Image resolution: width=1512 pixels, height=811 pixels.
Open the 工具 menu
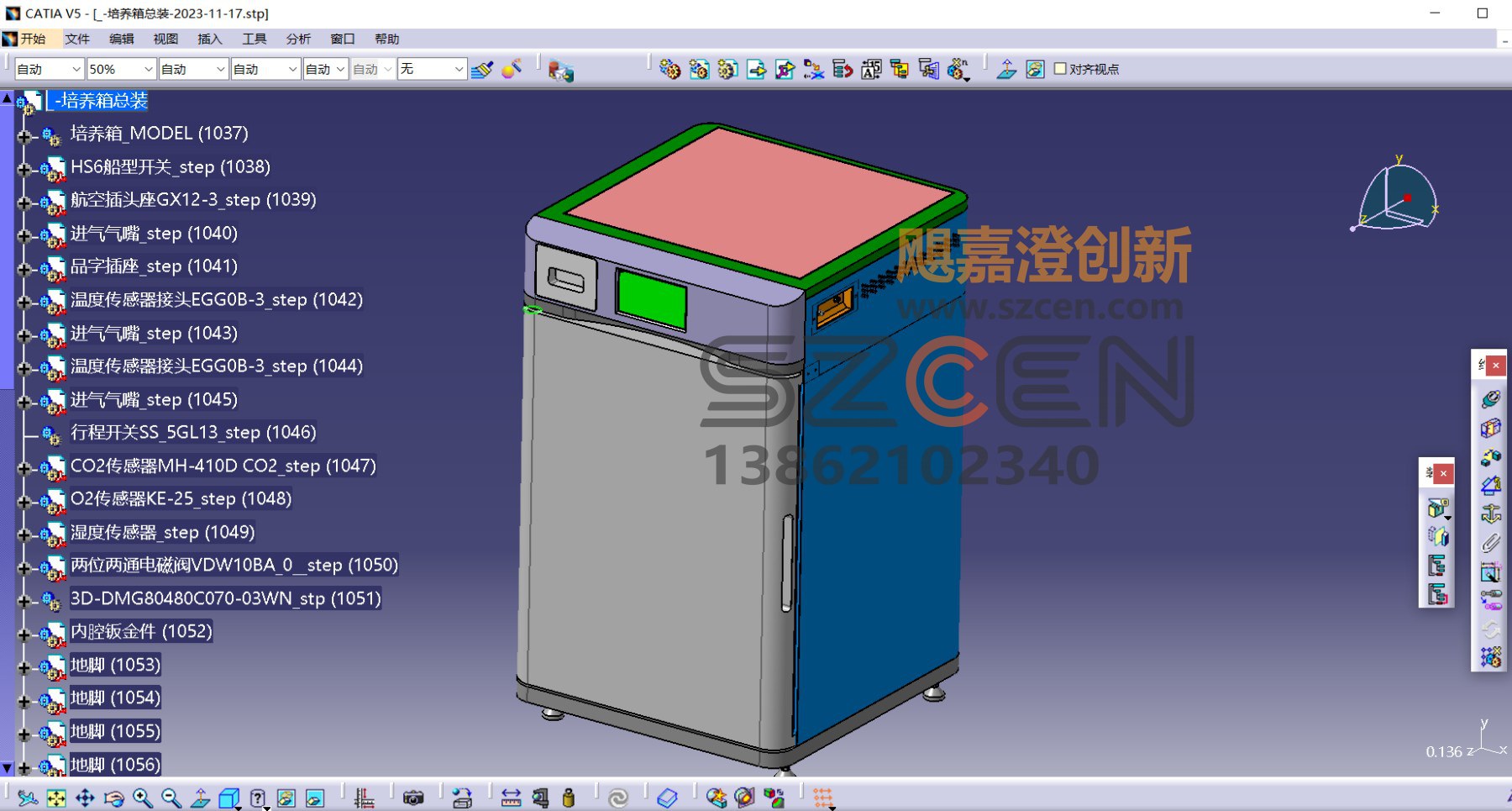[x=255, y=39]
